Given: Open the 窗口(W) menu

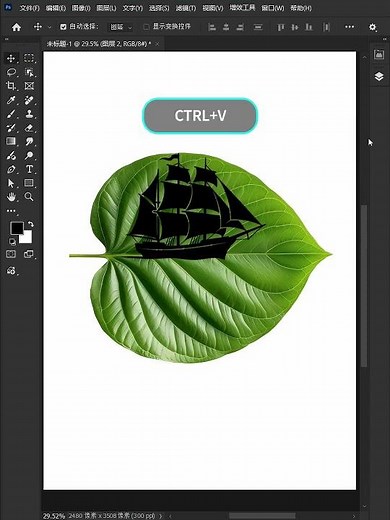Looking at the screenshot, I should click(273, 8).
